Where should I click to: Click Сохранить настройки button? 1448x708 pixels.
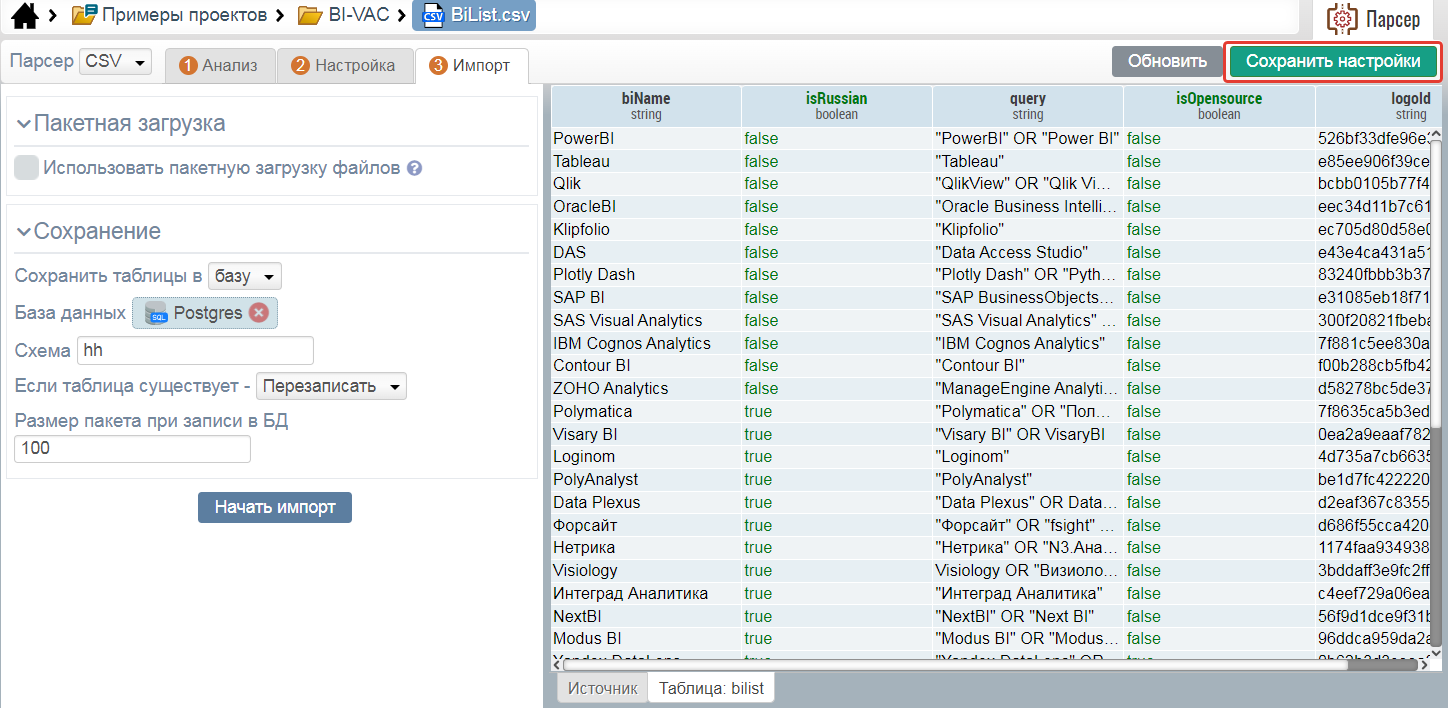click(x=1332, y=62)
